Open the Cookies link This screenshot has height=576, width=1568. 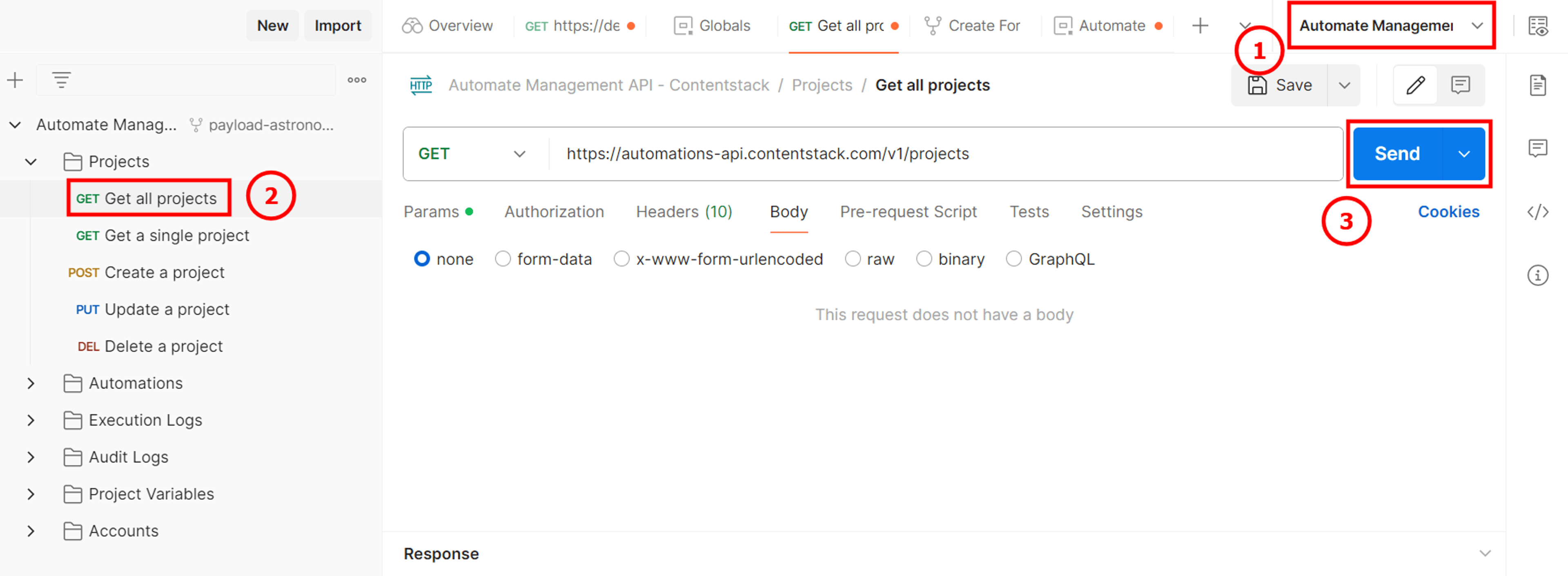click(x=1448, y=211)
